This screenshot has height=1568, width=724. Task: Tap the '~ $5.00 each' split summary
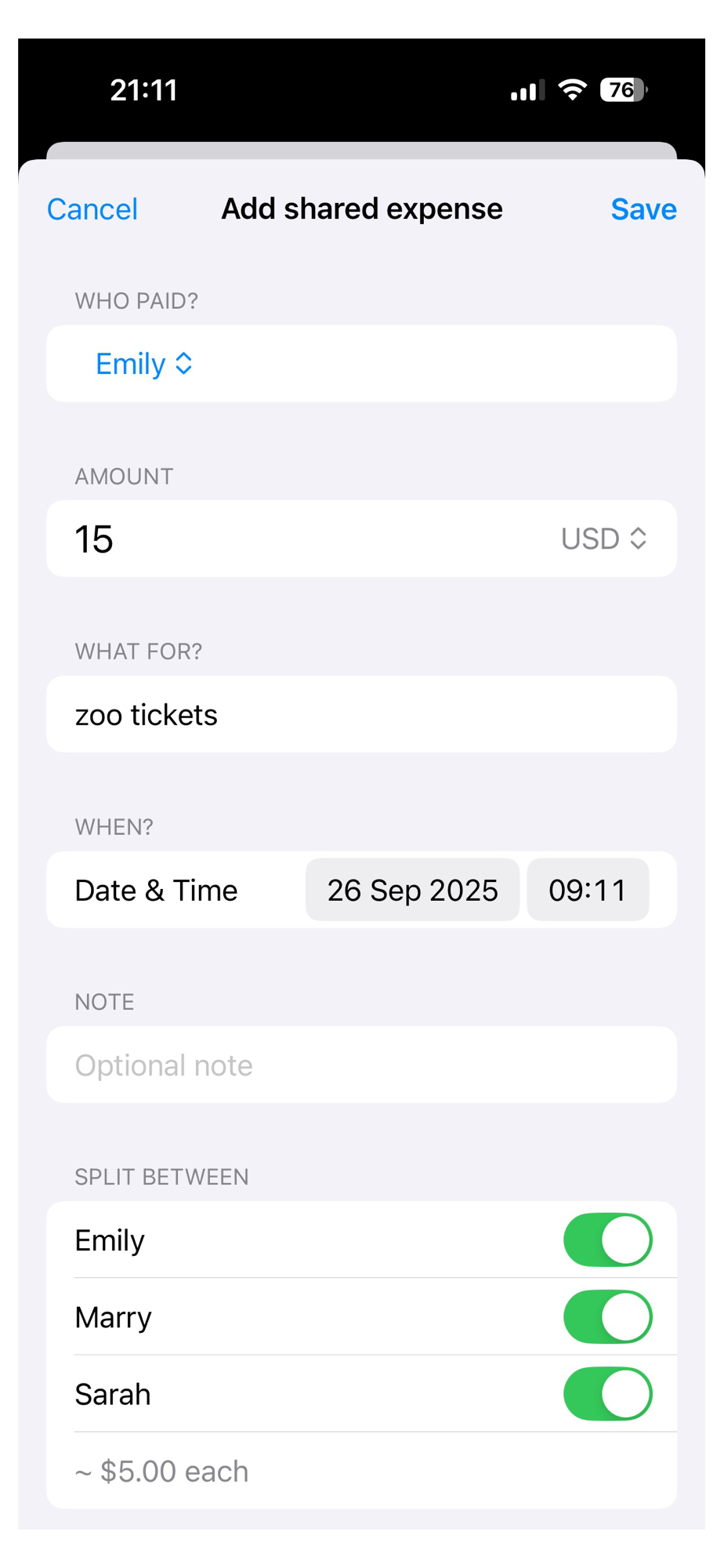pos(162,1472)
